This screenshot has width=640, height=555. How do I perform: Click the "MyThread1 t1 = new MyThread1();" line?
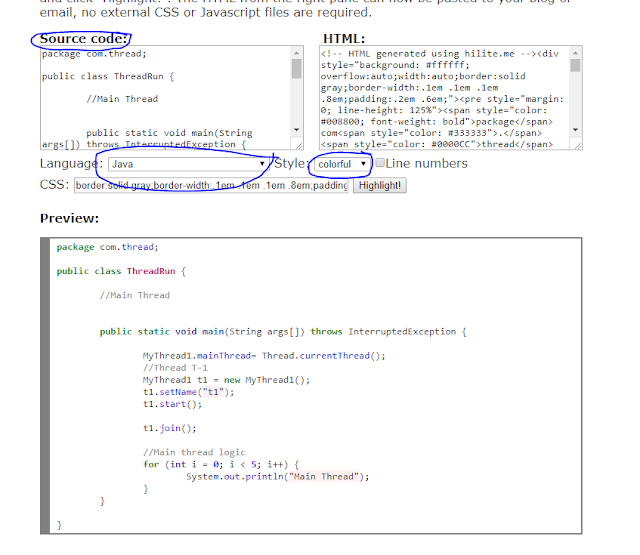(227, 380)
